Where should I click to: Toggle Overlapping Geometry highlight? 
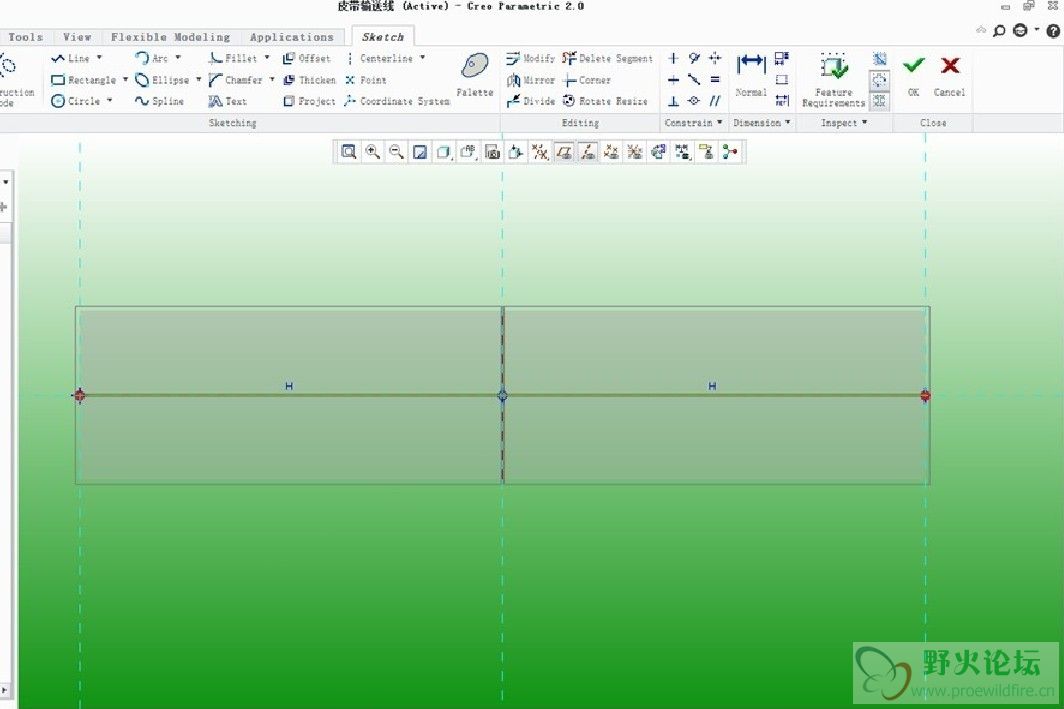879,59
